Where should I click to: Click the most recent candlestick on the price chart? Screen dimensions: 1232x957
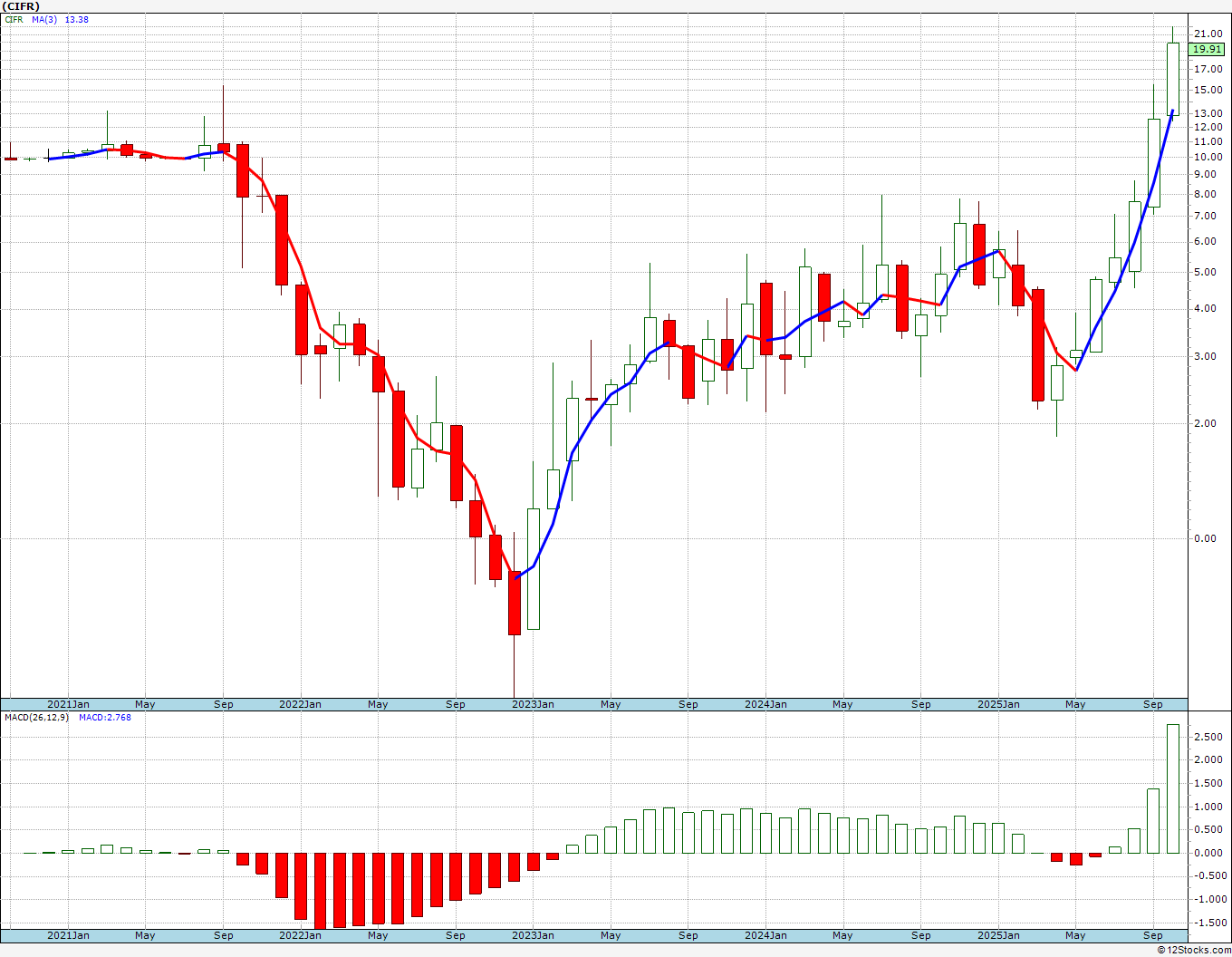(x=1172, y=78)
